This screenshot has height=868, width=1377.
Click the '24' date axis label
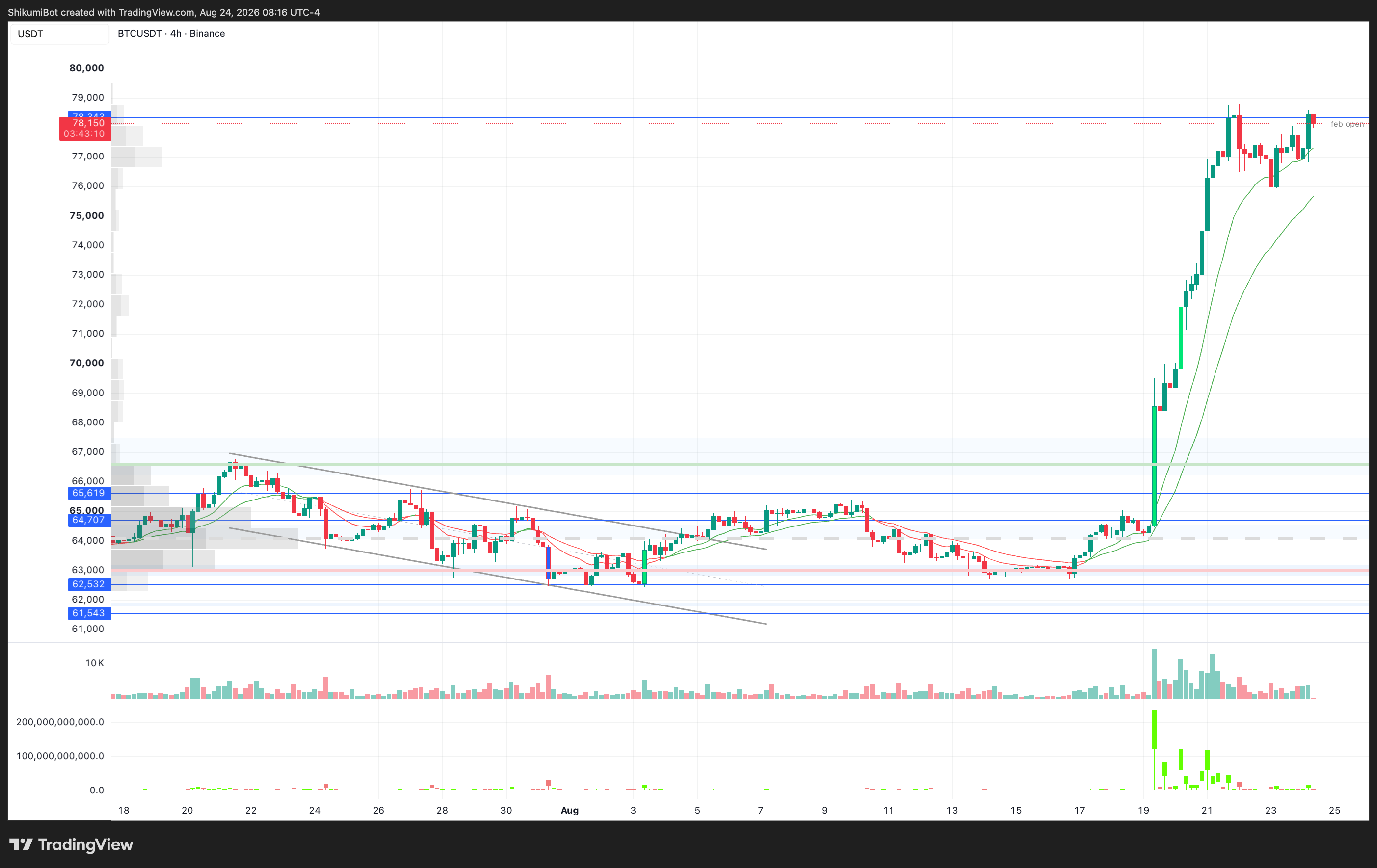315,810
